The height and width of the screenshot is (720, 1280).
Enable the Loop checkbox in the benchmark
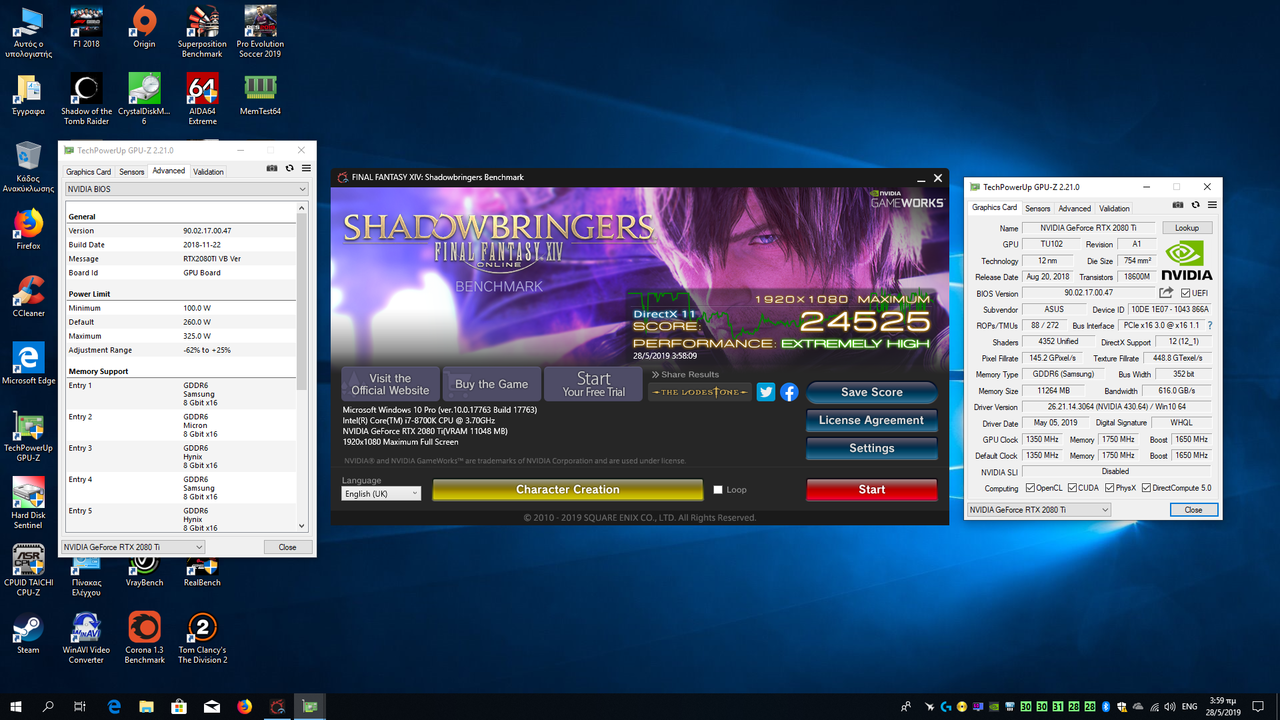(x=718, y=490)
